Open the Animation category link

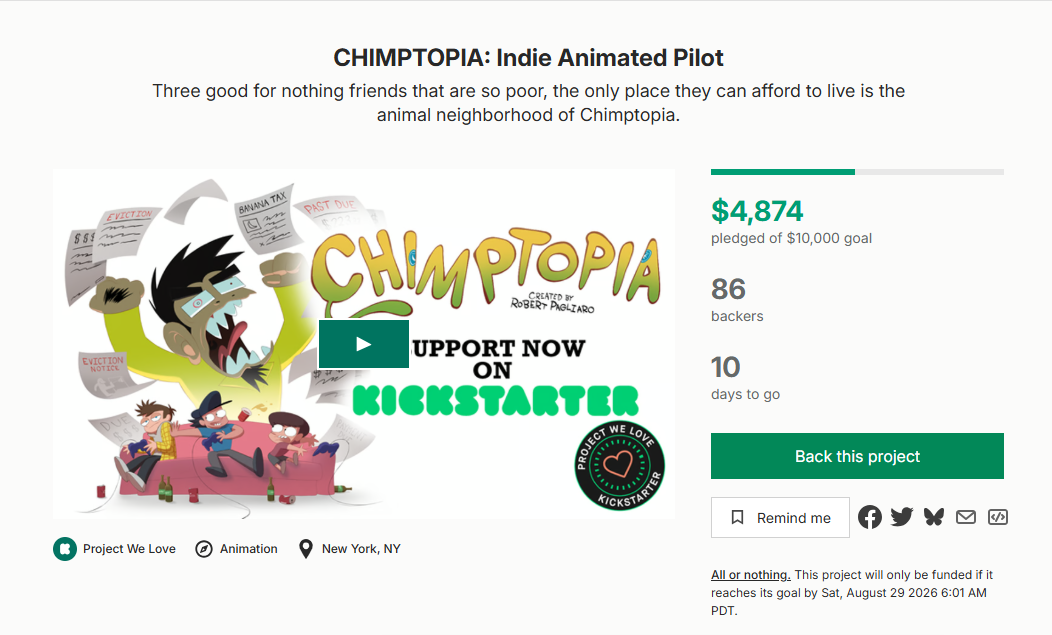248,549
